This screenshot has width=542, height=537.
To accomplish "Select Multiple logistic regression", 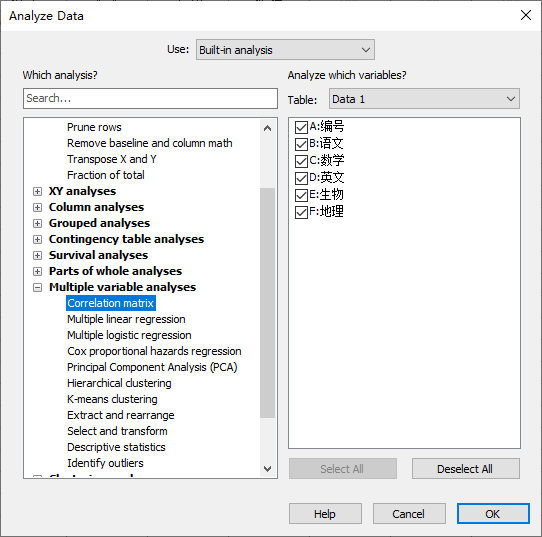I will (x=129, y=335).
